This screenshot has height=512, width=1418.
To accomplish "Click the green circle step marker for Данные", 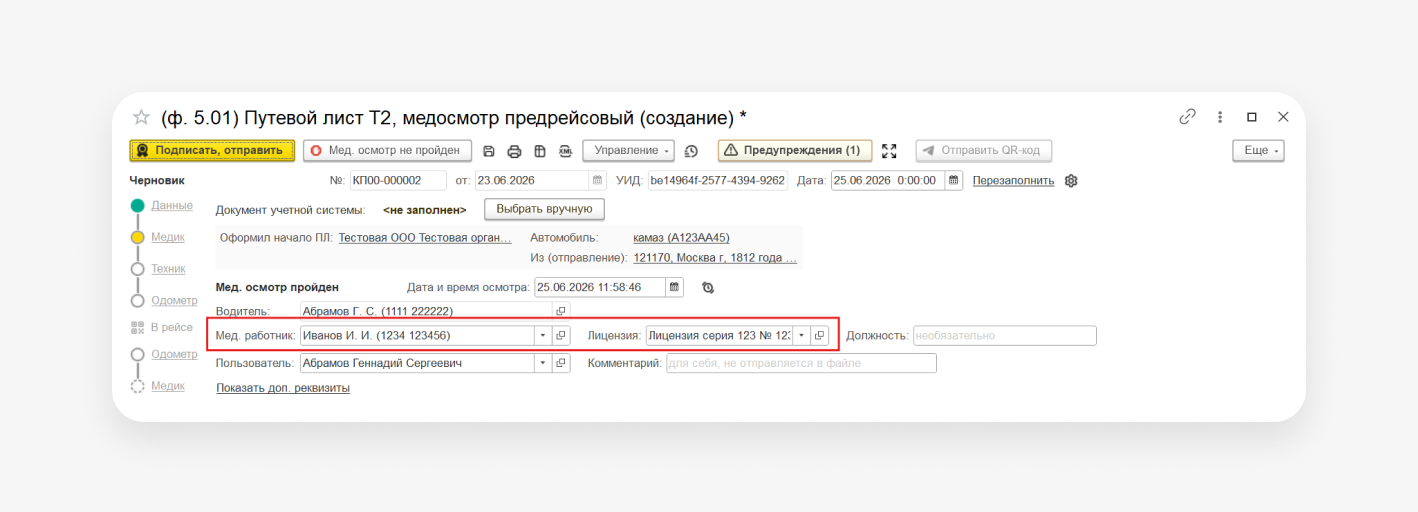I will coord(138,206).
